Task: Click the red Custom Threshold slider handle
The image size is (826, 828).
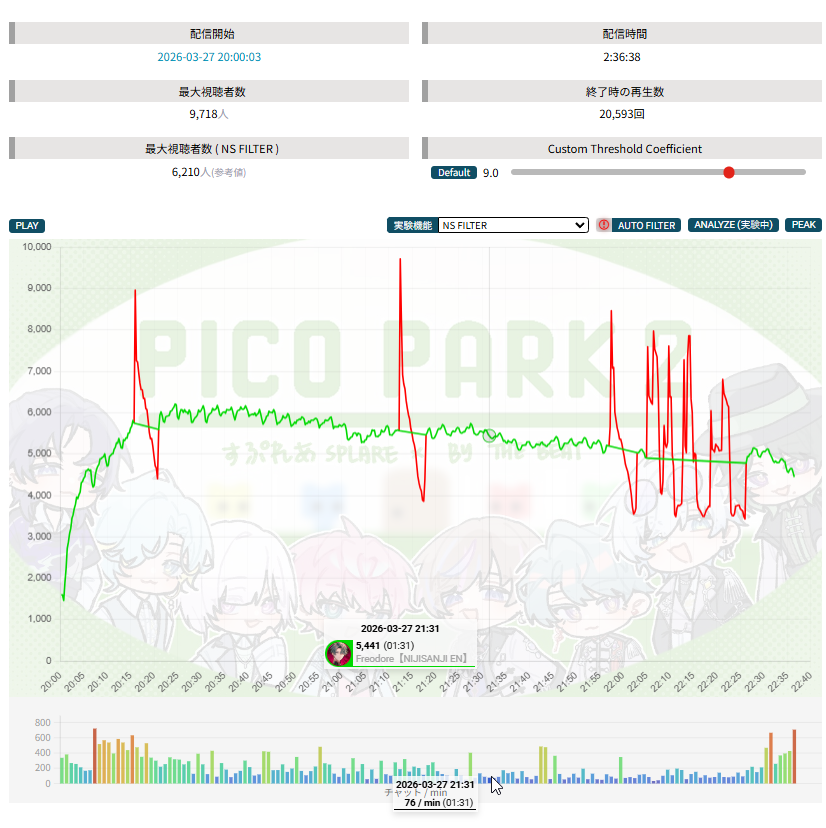Action: 729,172
